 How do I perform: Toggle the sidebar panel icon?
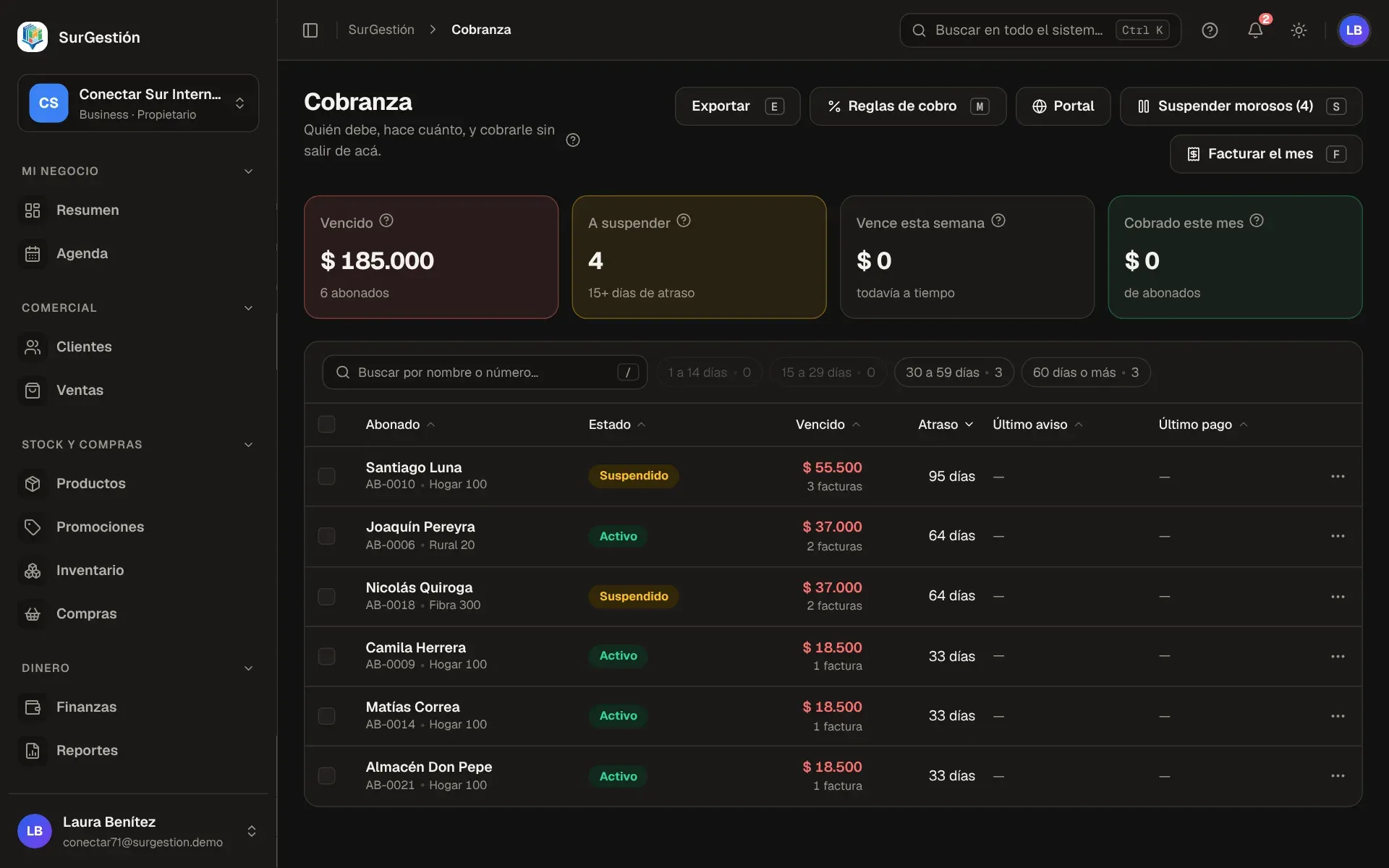[310, 30]
